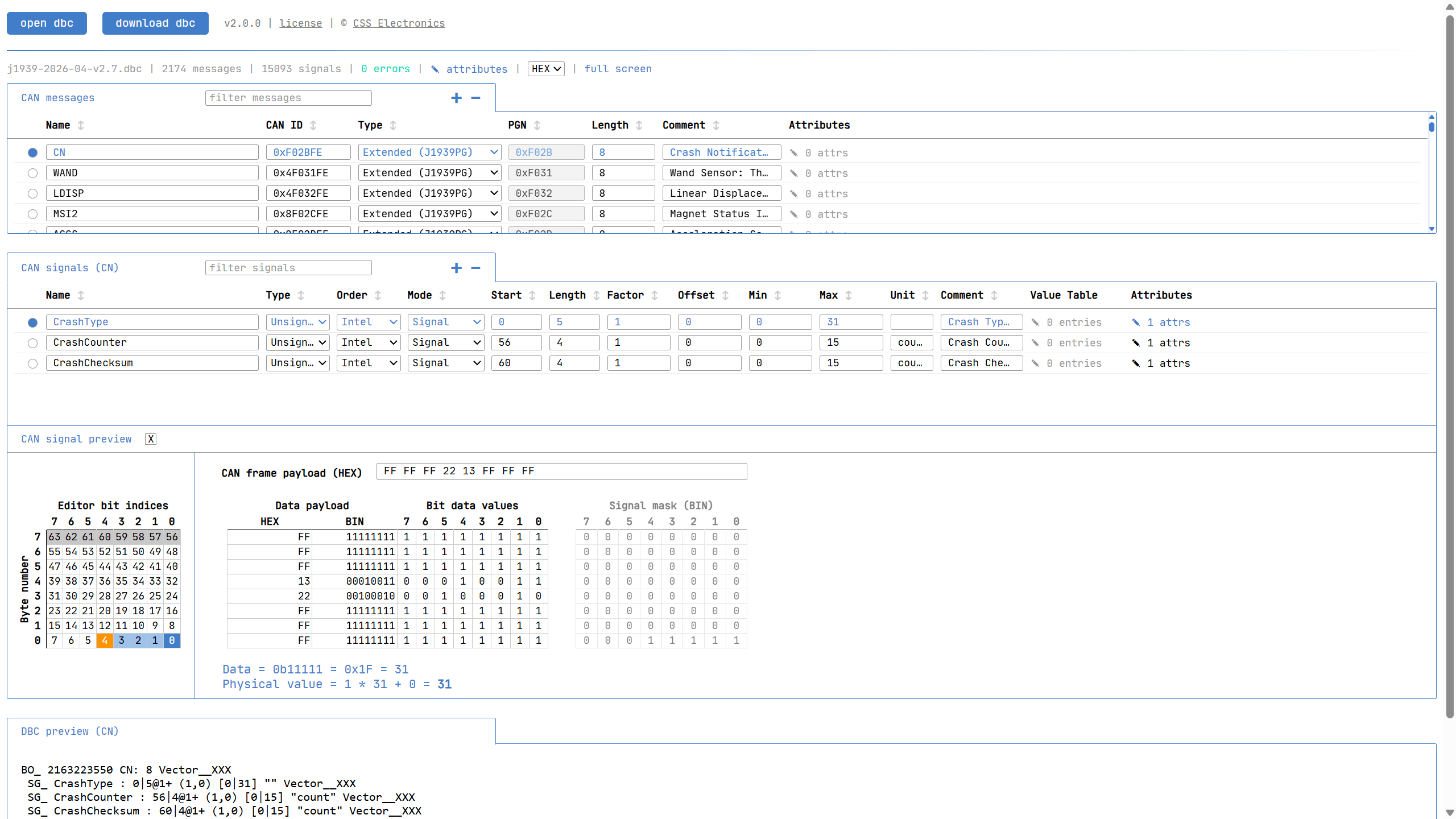Click light blue bit 2 cell in editor grid

click(138, 640)
